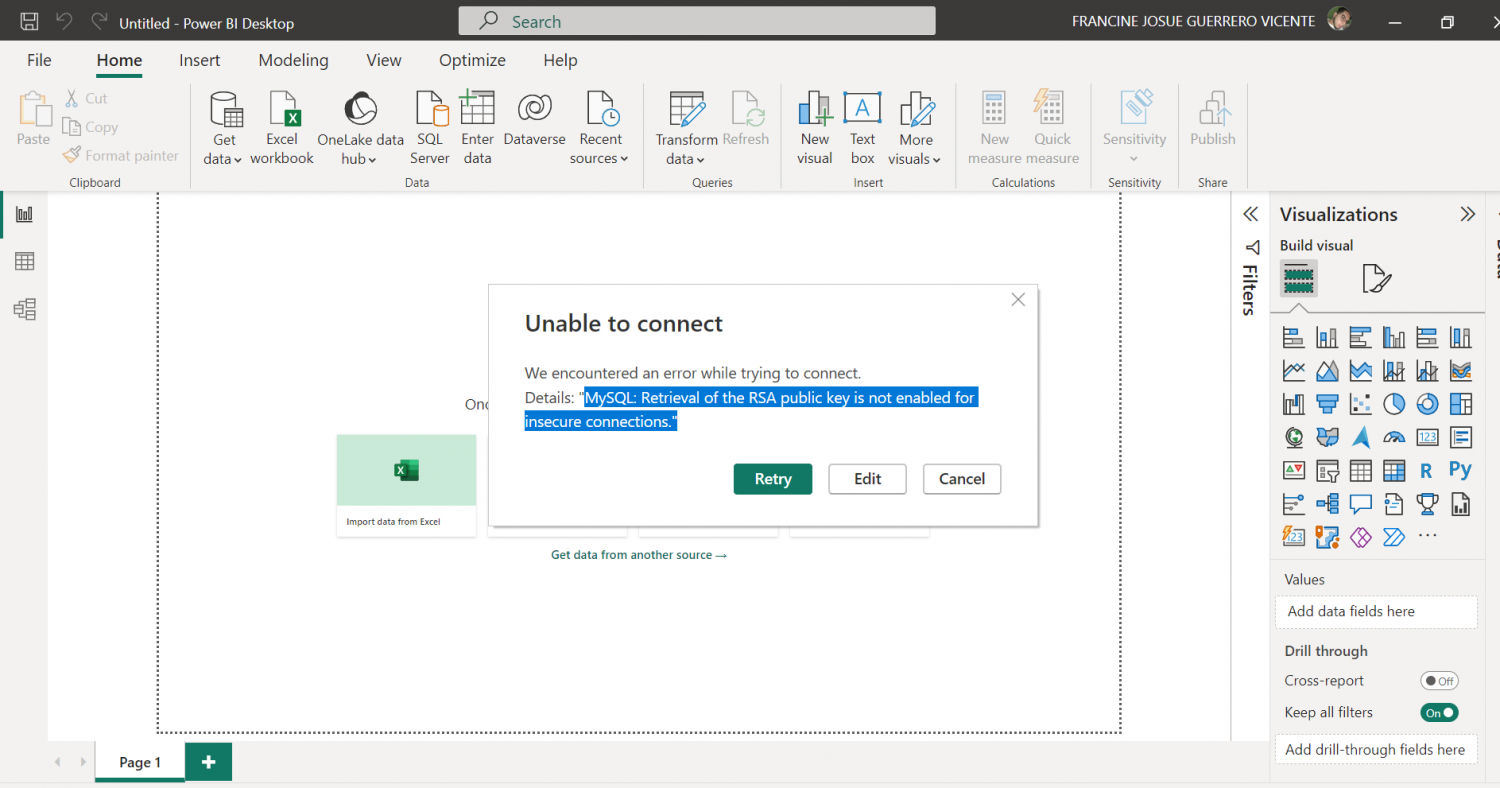Select the Matrix visual
The image size is (1500, 788).
click(1394, 470)
